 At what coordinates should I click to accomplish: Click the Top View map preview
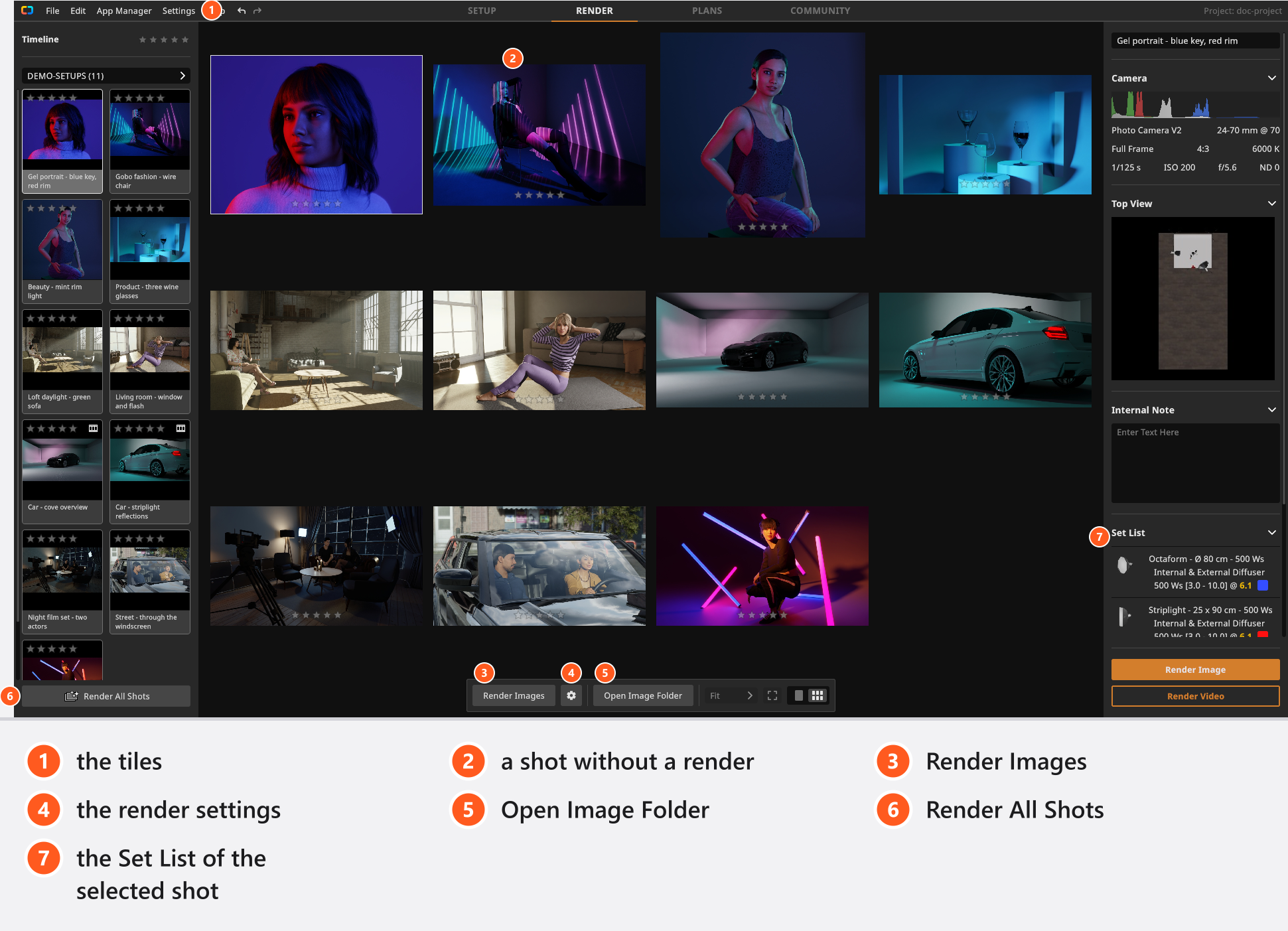[x=1193, y=299]
